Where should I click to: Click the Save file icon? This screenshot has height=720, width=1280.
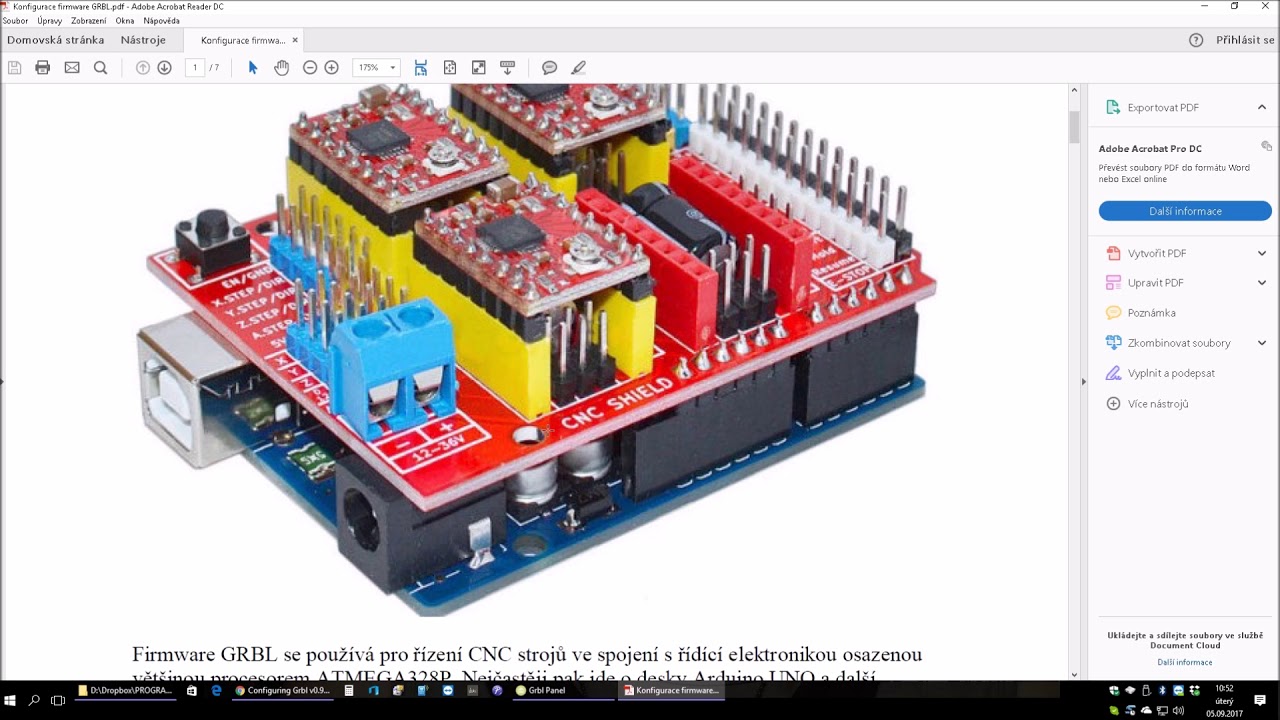click(14, 68)
